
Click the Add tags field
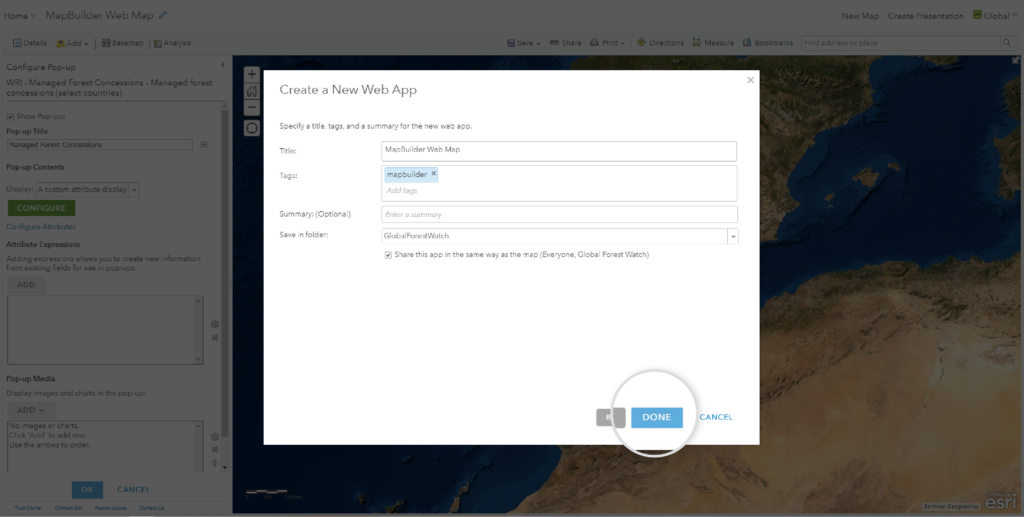(560, 191)
